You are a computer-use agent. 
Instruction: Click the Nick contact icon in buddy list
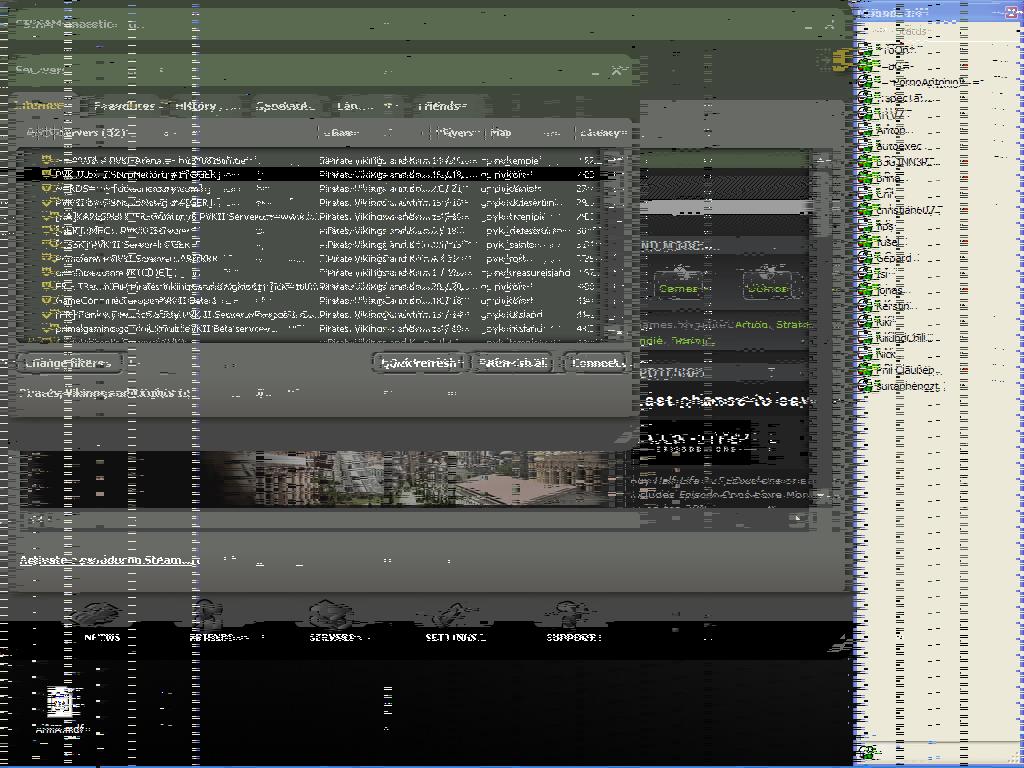tap(865, 354)
